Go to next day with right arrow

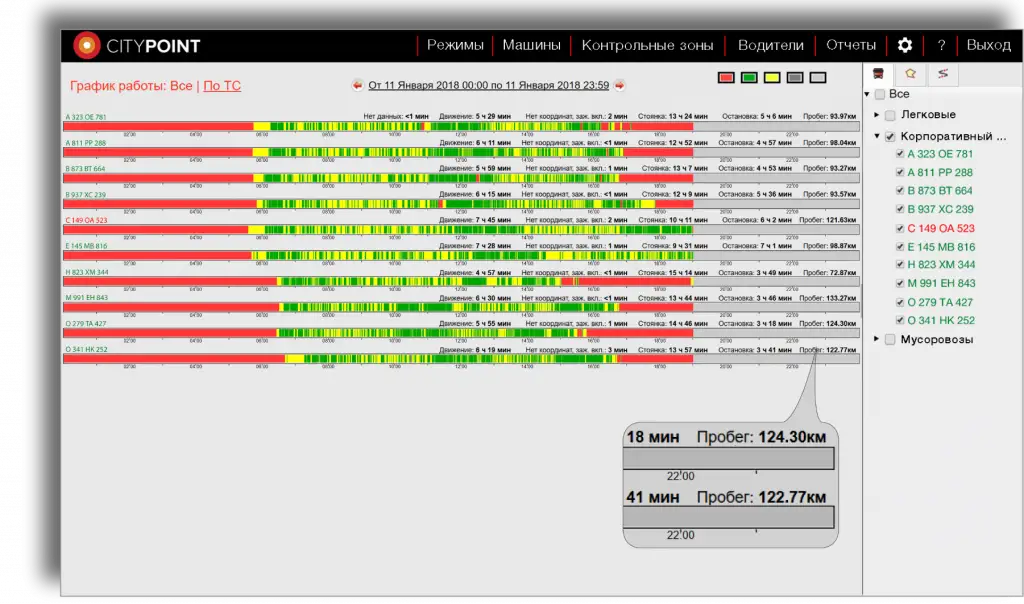[620, 86]
